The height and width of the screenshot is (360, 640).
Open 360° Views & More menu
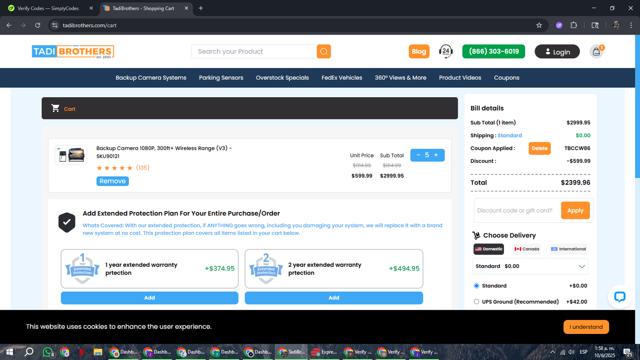pos(400,78)
